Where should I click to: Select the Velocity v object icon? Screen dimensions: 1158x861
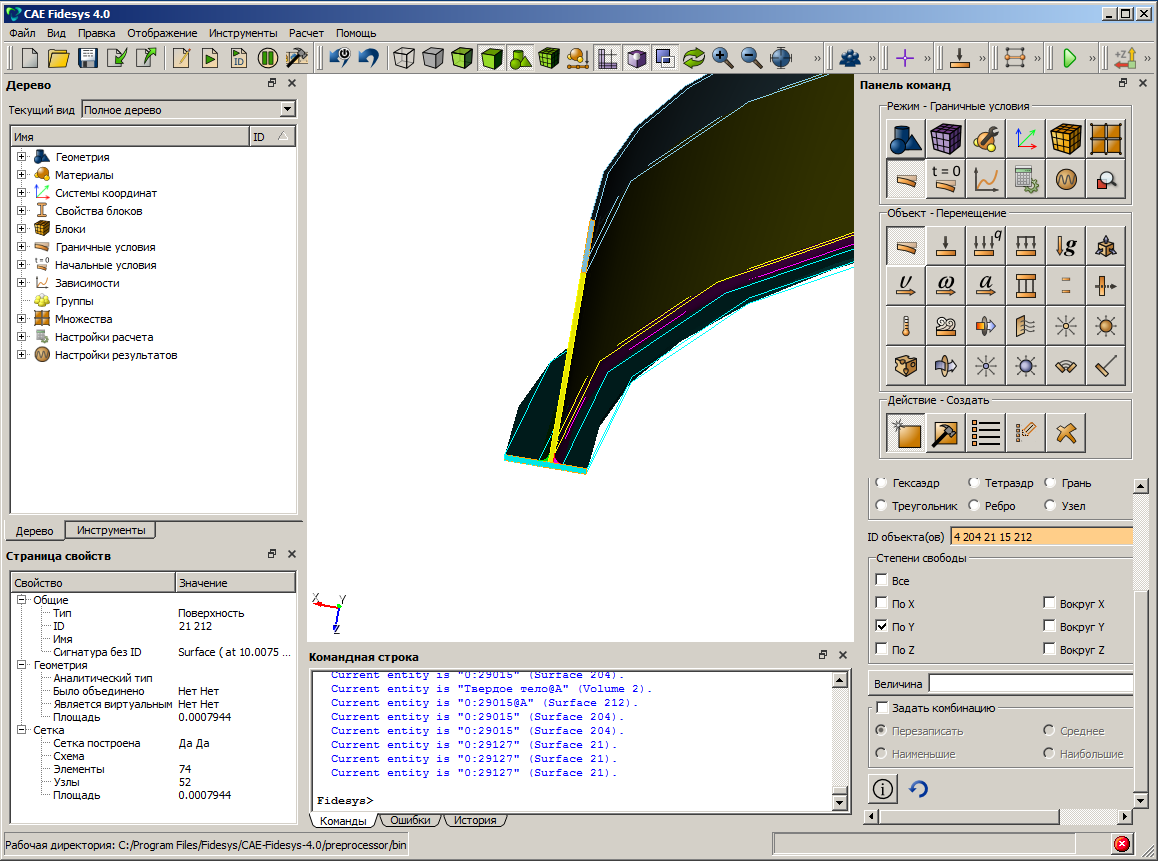[905, 285]
